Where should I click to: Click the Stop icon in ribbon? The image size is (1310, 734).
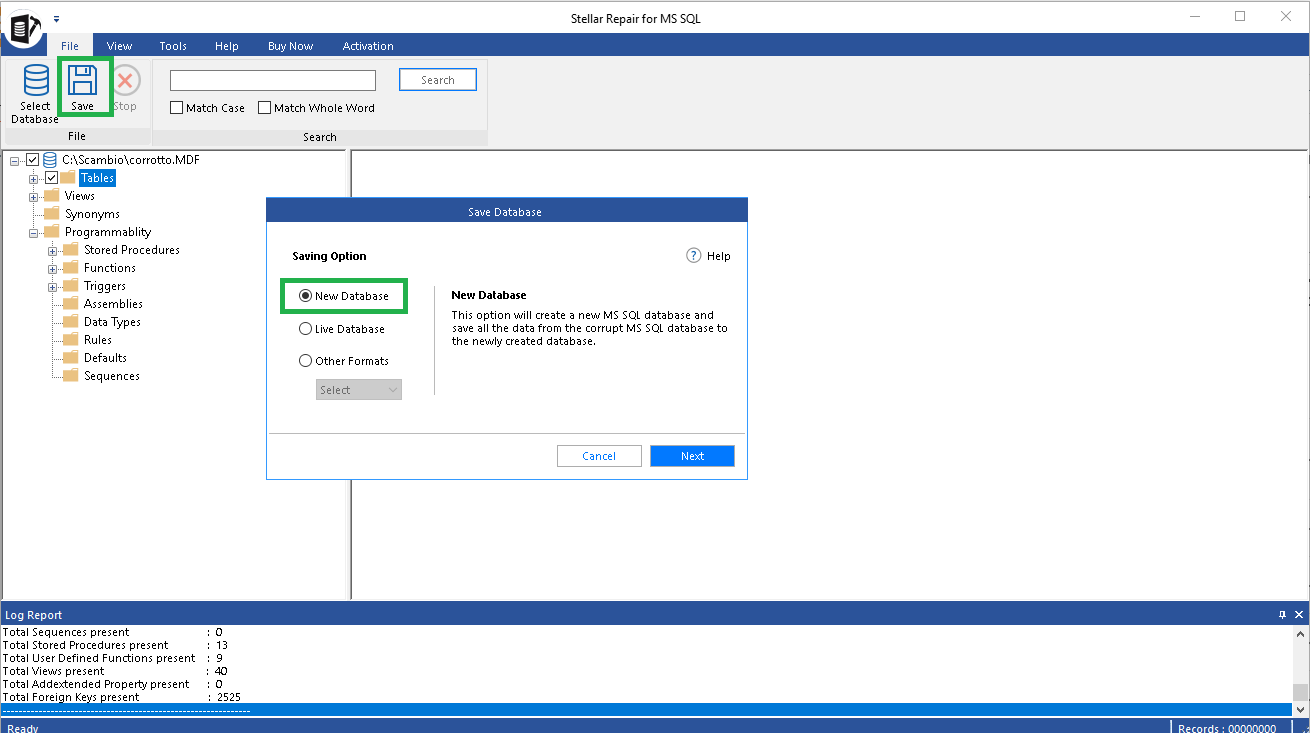[125, 80]
